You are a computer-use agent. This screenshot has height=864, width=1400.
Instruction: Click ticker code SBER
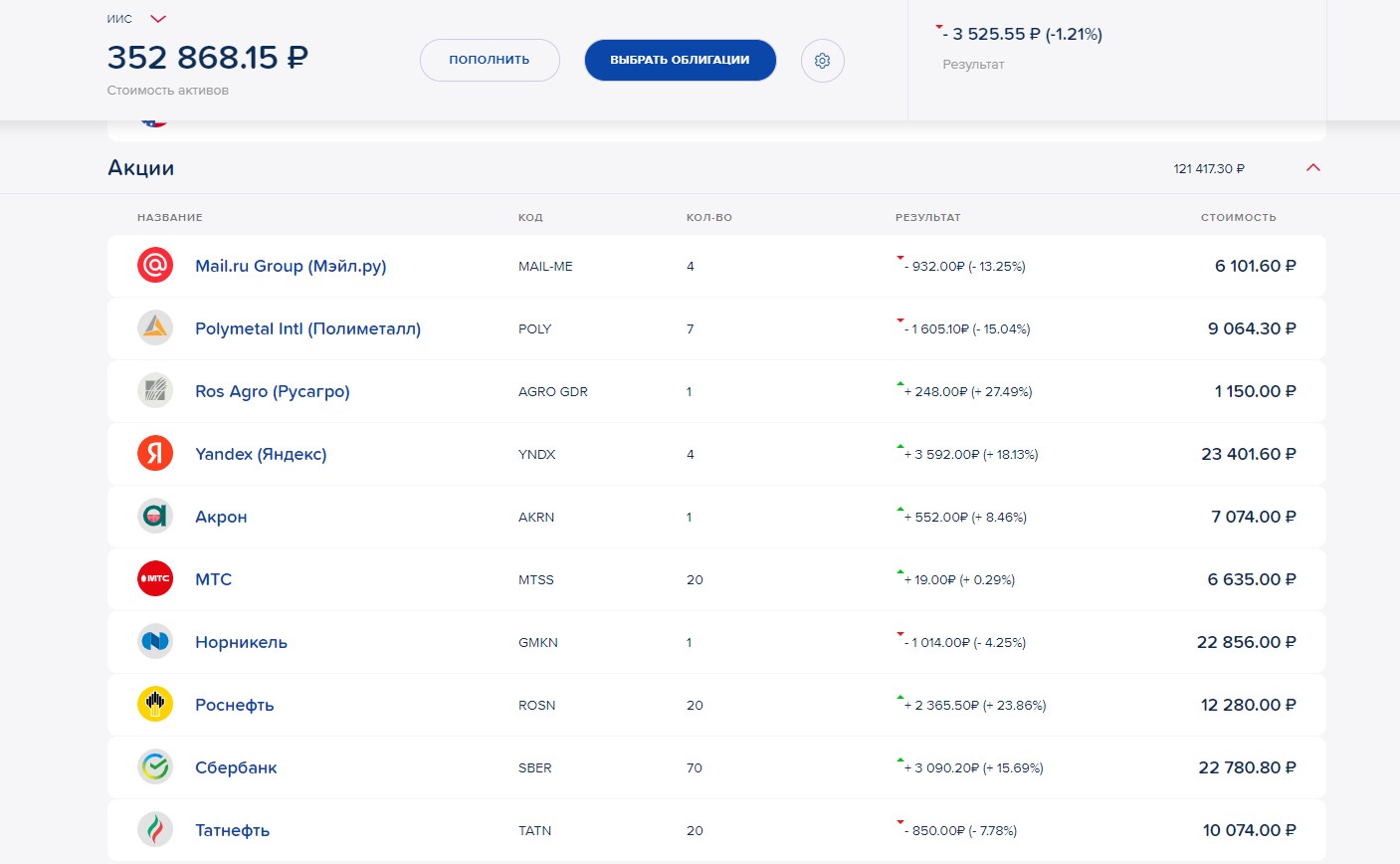[x=535, y=767]
